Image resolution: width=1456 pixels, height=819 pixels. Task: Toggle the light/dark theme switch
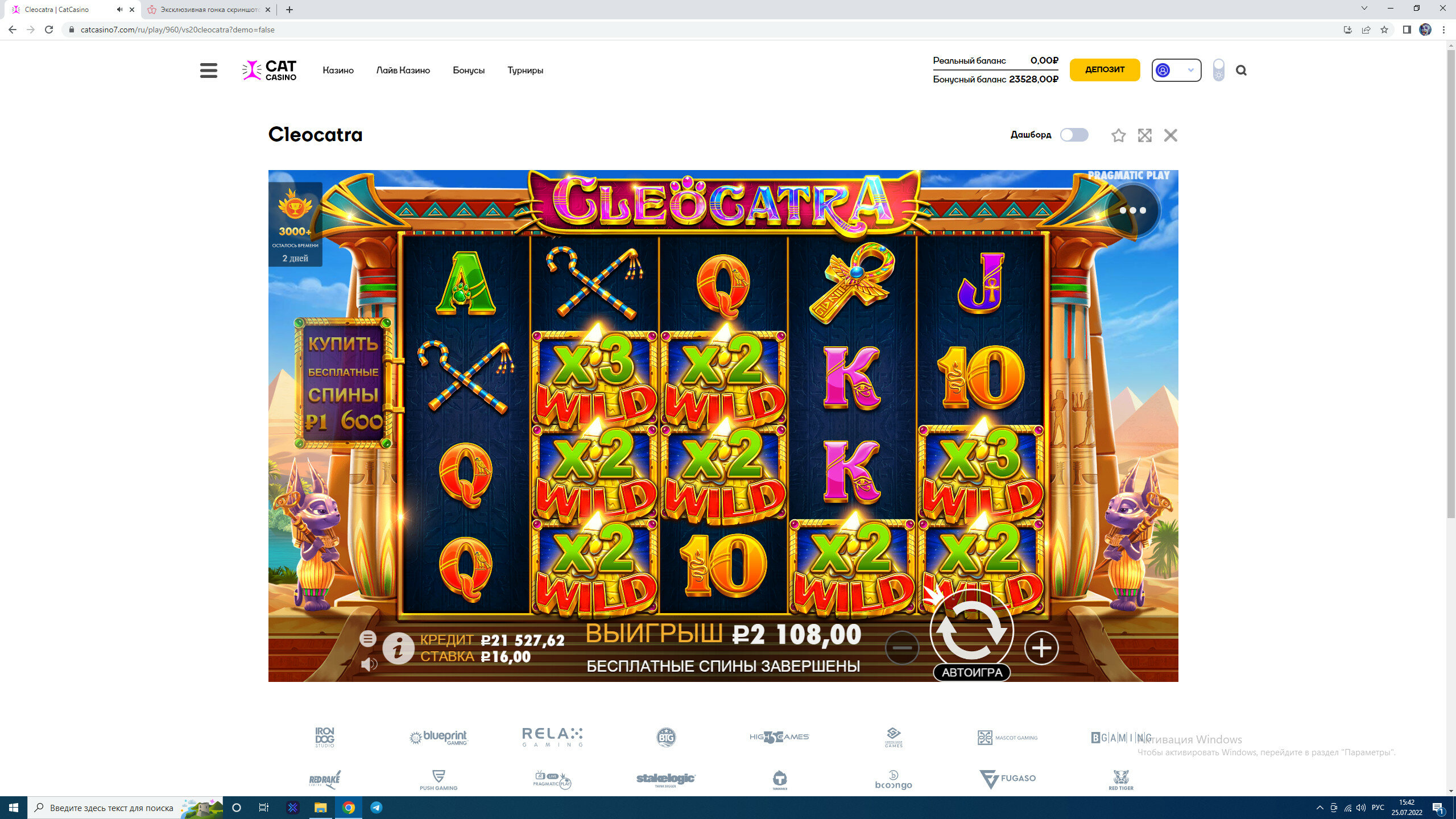1218,71
